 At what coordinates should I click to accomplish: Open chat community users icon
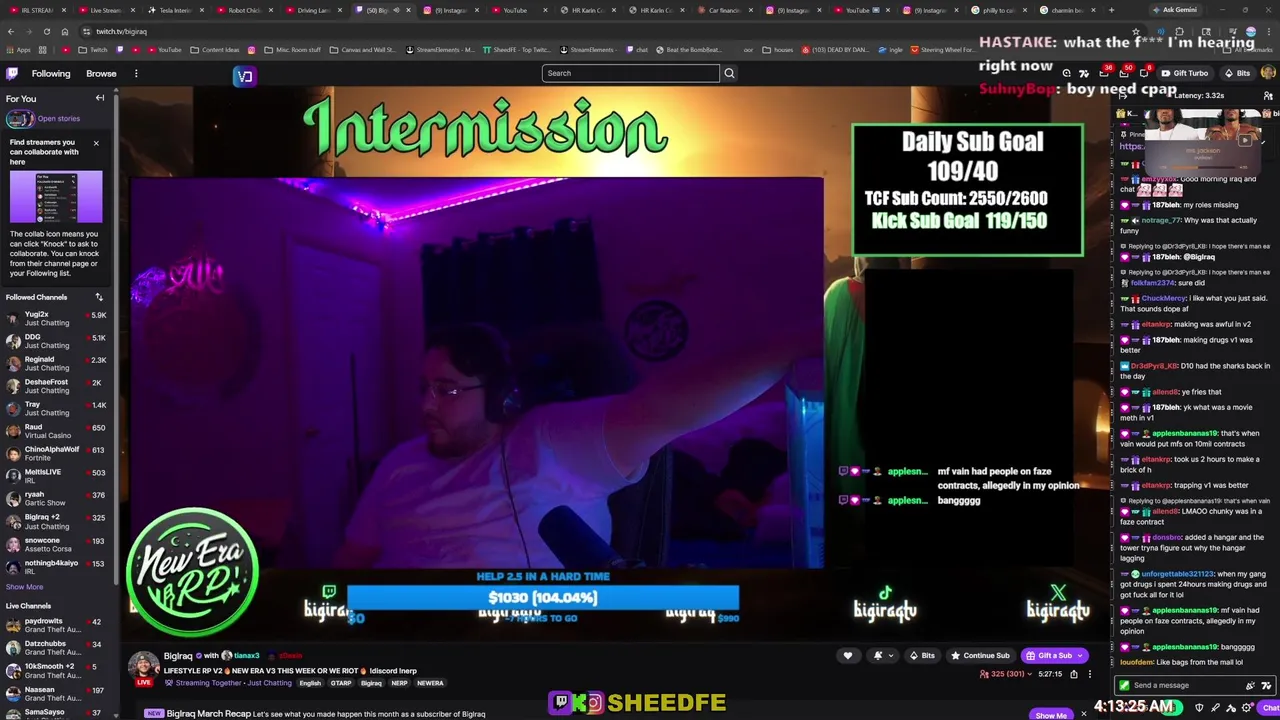pos(1268,96)
